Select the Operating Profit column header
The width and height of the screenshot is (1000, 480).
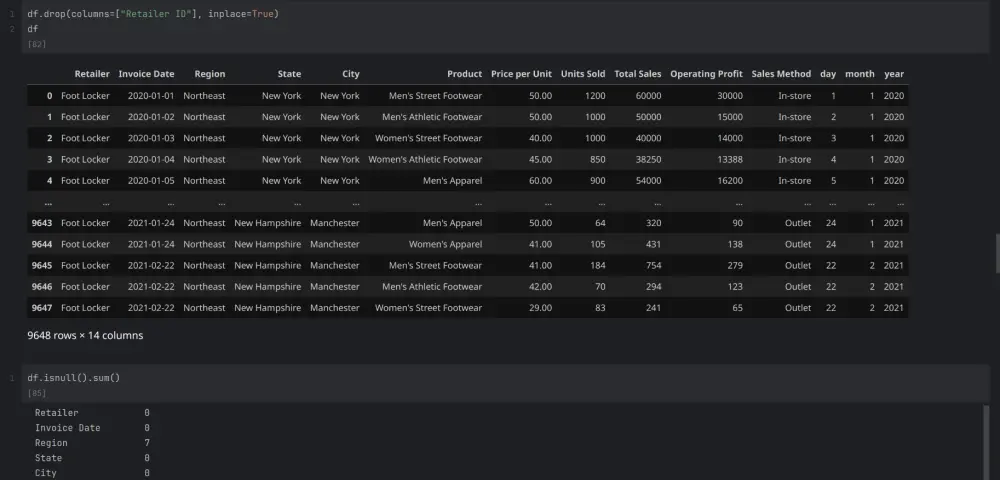(x=706, y=74)
